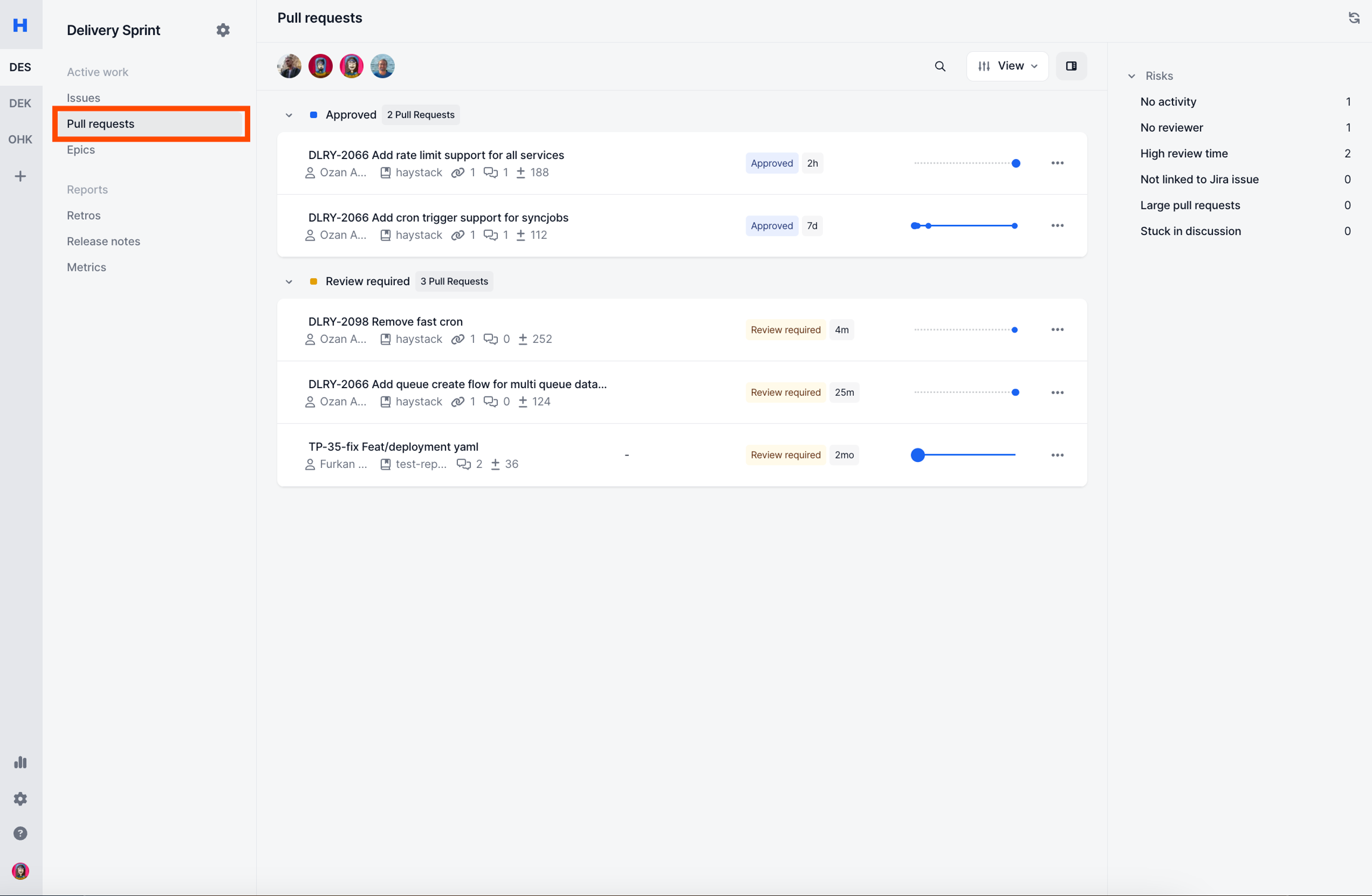Image resolution: width=1372 pixels, height=896 pixels.
Task: Toggle the side panel layout icon
Action: click(x=1071, y=66)
